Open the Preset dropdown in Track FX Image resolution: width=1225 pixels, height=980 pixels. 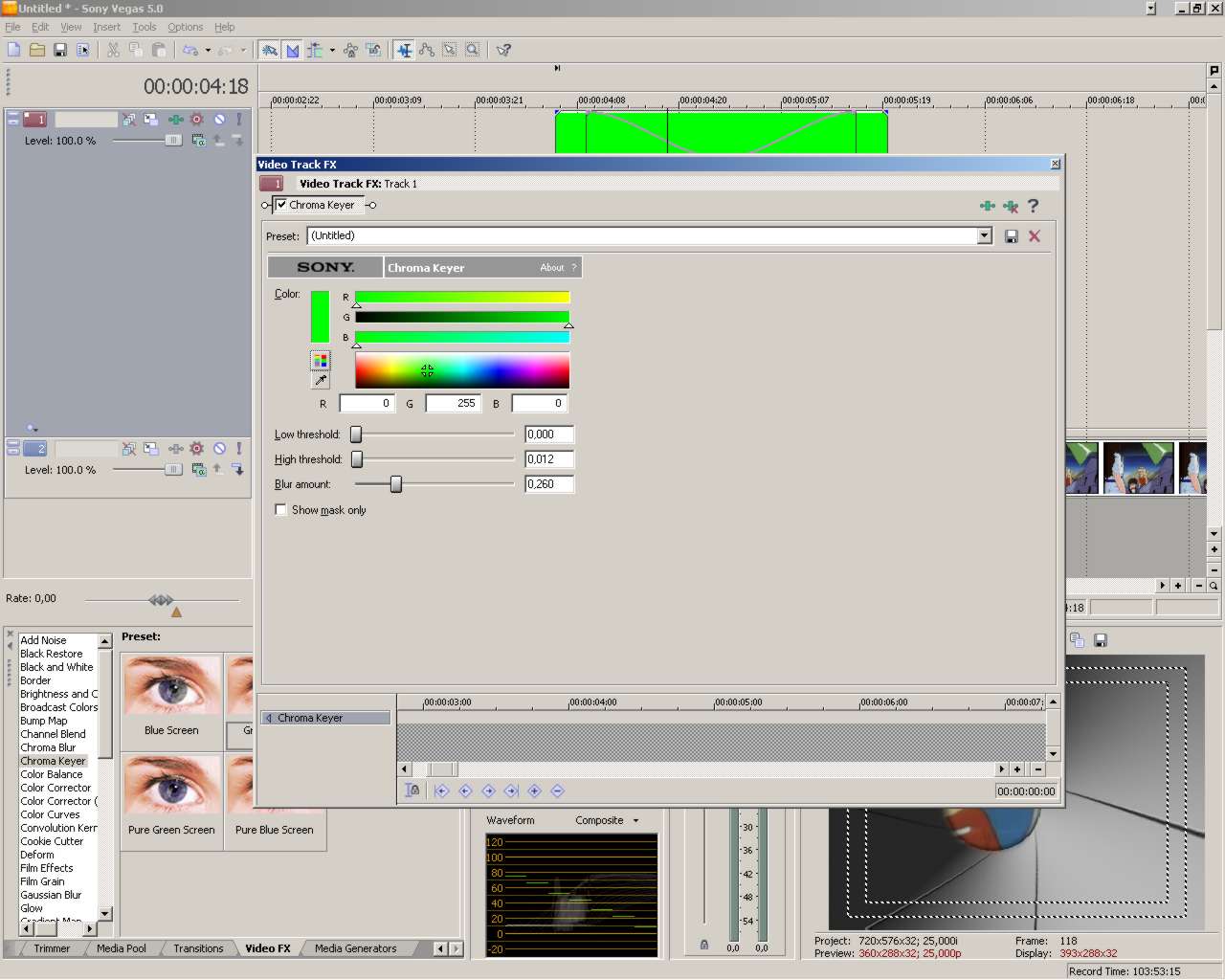985,236
